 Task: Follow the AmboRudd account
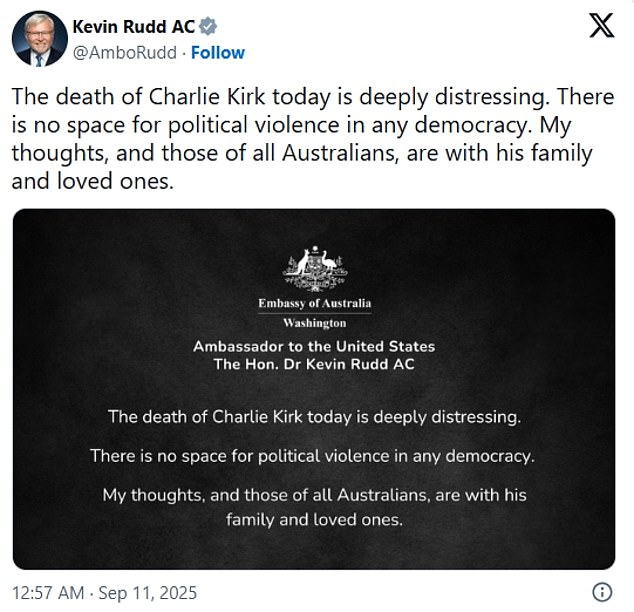217,52
